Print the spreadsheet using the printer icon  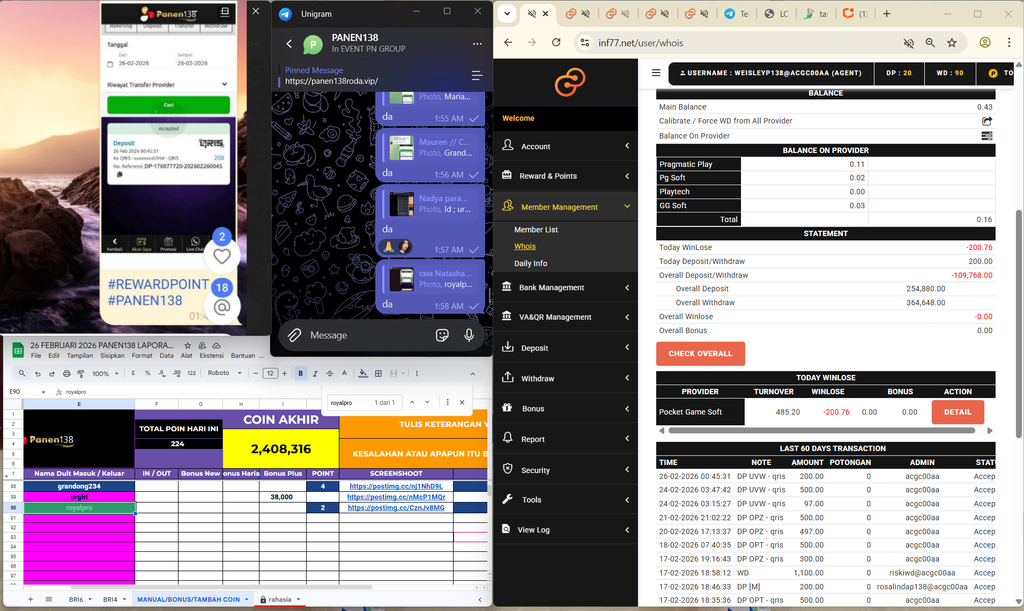[67, 373]
